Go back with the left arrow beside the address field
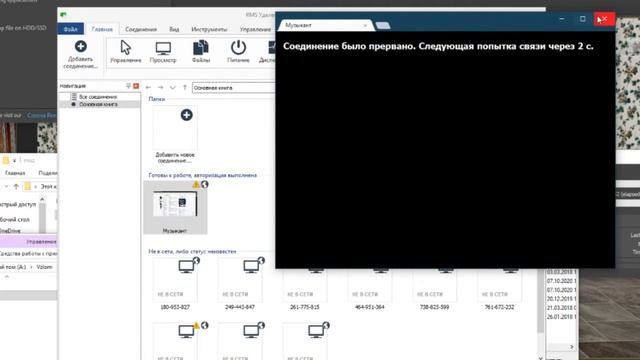The height and width of the screenshot is (360, 640). [x=149, y=87]
